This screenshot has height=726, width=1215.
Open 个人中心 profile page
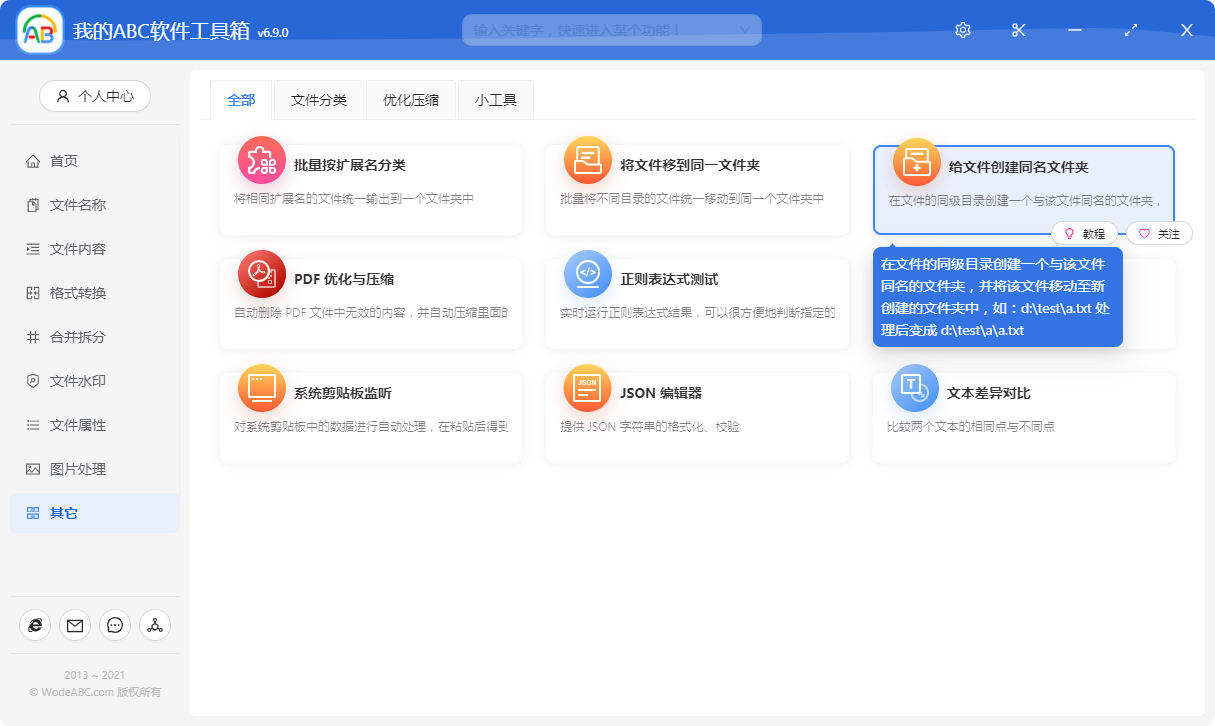point(94,96)
